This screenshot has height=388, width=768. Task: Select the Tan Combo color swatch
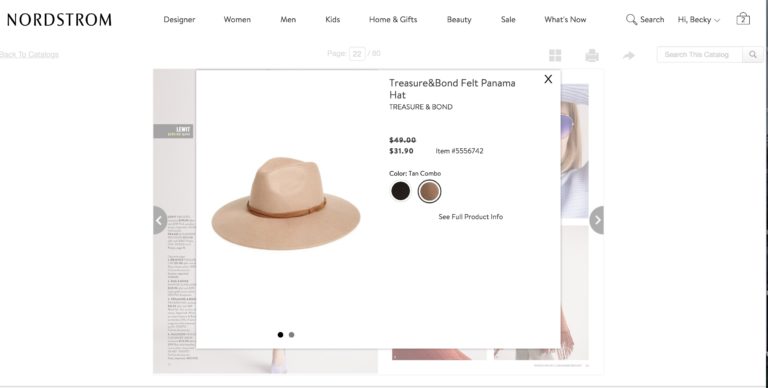(430, 191)
